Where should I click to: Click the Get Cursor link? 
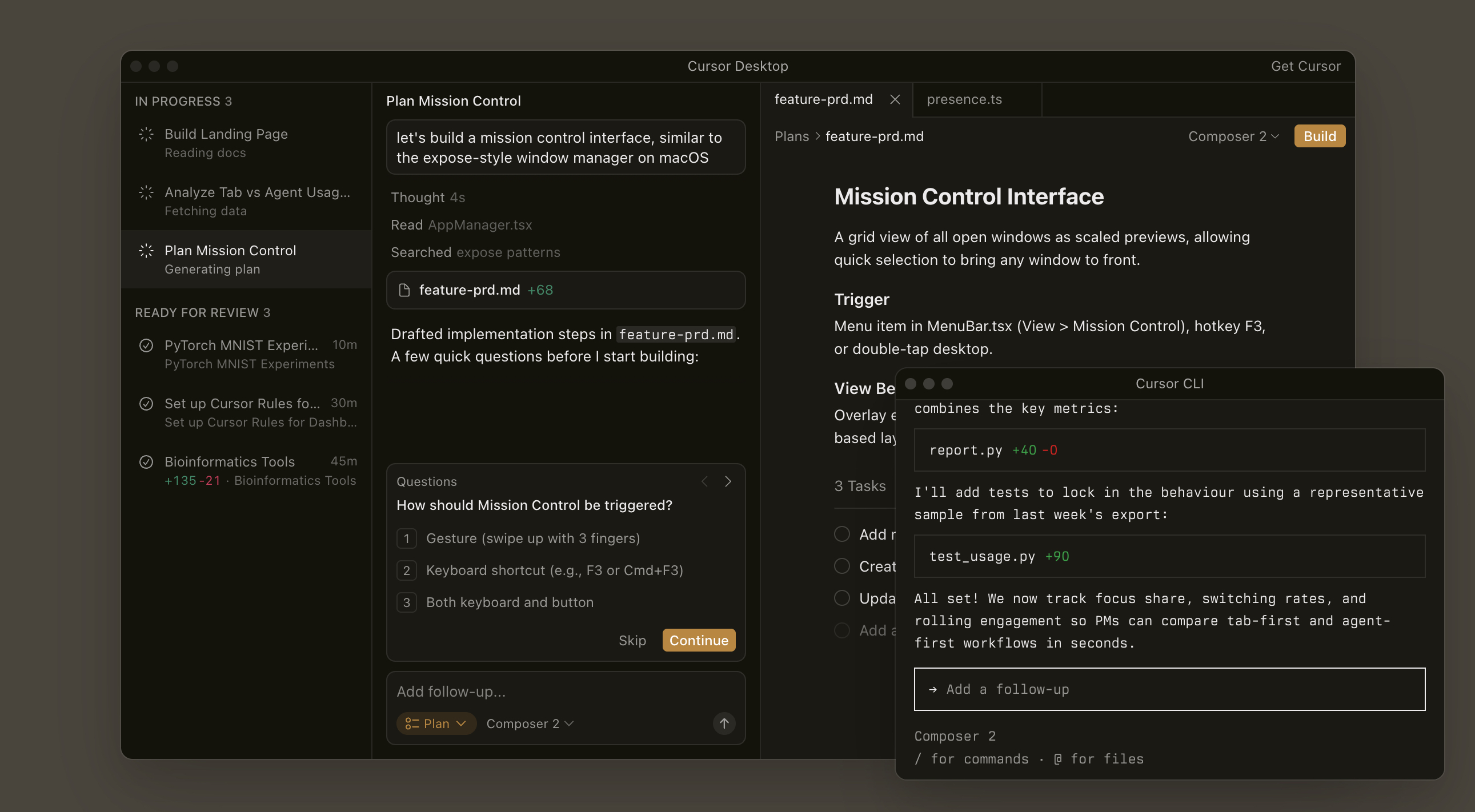pos(1305,66)
